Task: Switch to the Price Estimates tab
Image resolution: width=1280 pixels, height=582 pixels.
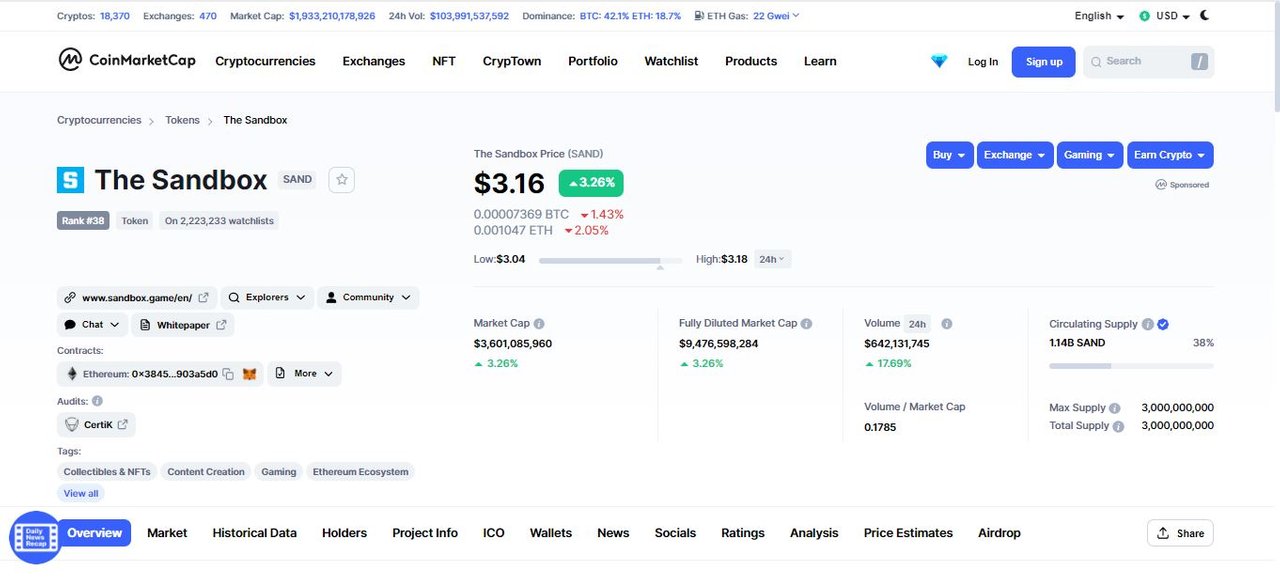Action: tap(908, 533)
